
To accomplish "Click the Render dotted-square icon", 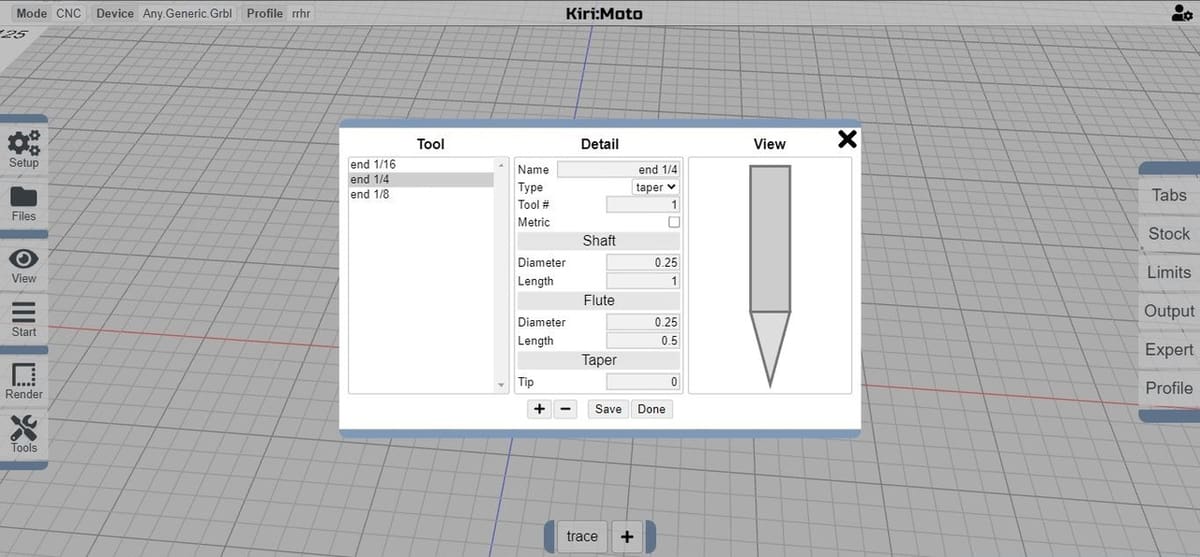I will 24,374.
